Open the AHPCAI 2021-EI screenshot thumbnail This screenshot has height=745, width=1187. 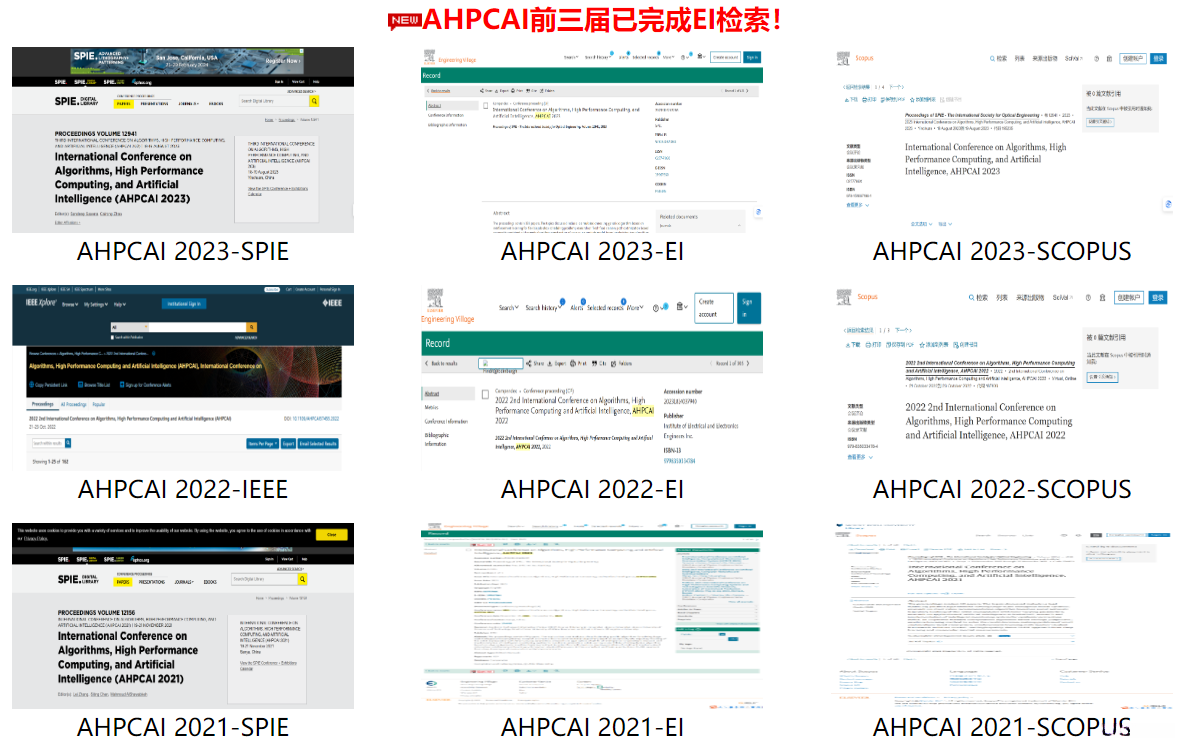592,616
